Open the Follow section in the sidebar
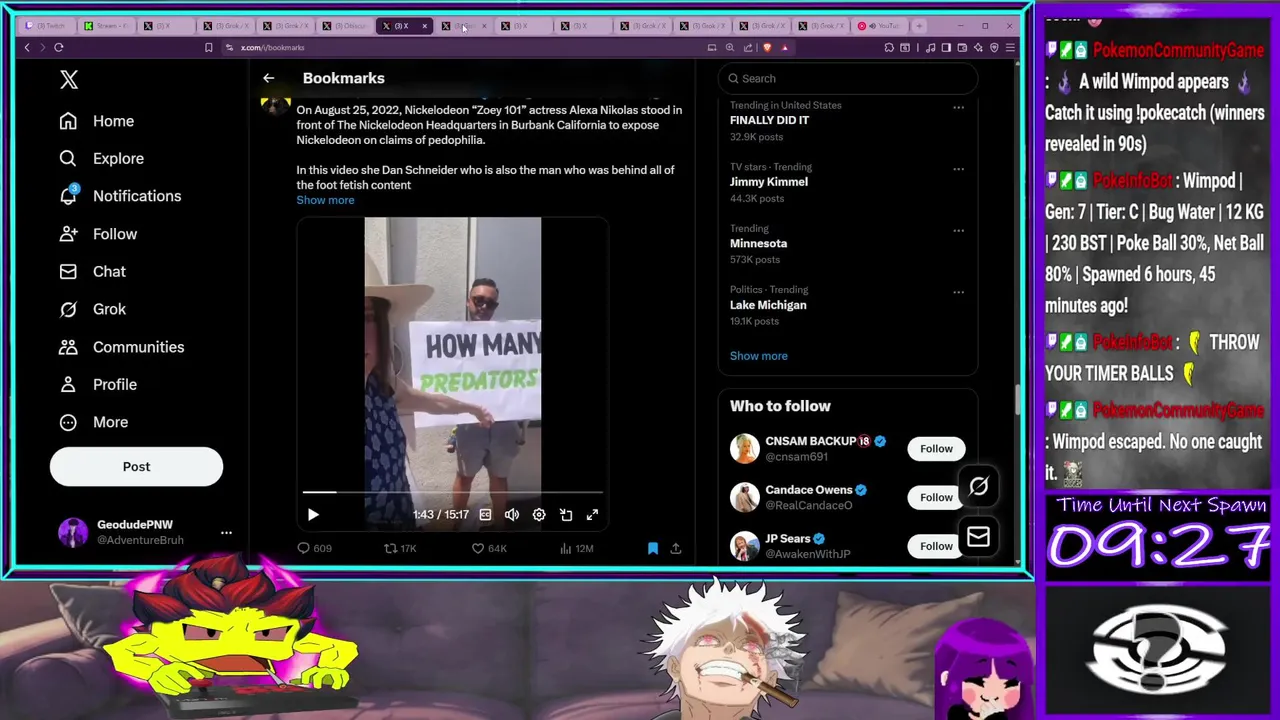This screenshot has height=720, width=1280. (98, 234)
